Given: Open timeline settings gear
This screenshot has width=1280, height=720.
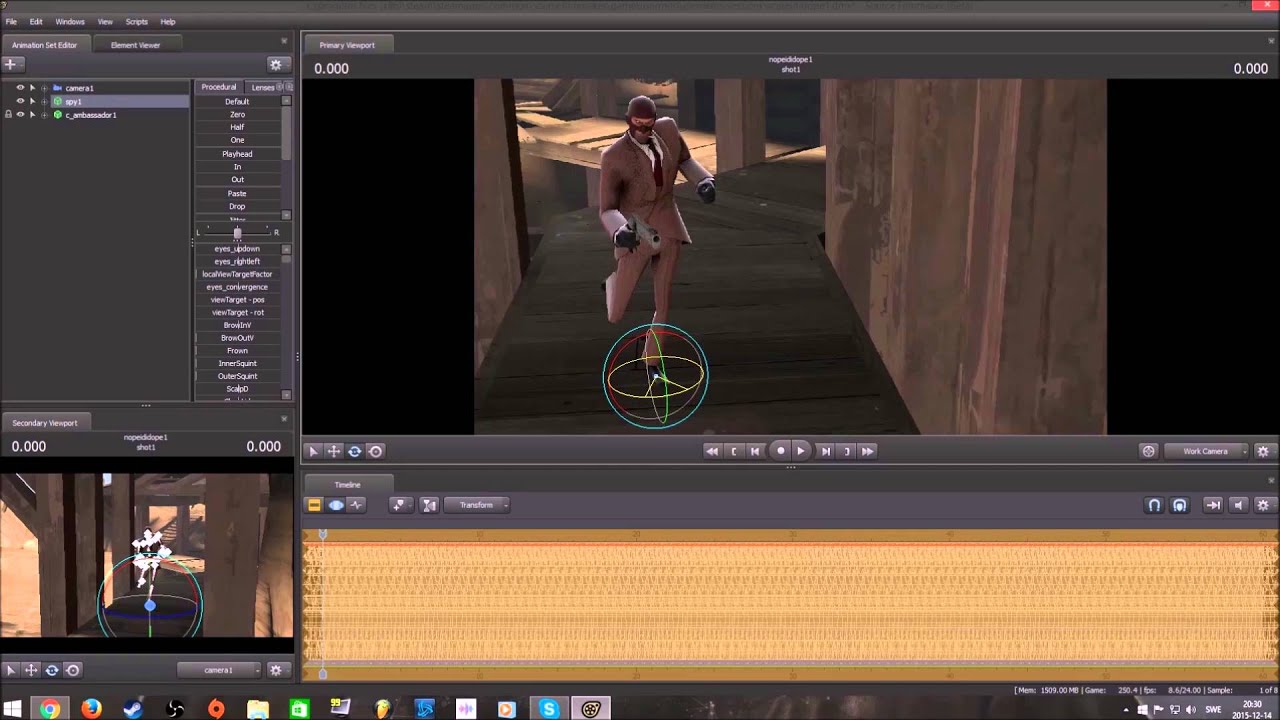Looking at the screenshot, I should click(1263, 505).
